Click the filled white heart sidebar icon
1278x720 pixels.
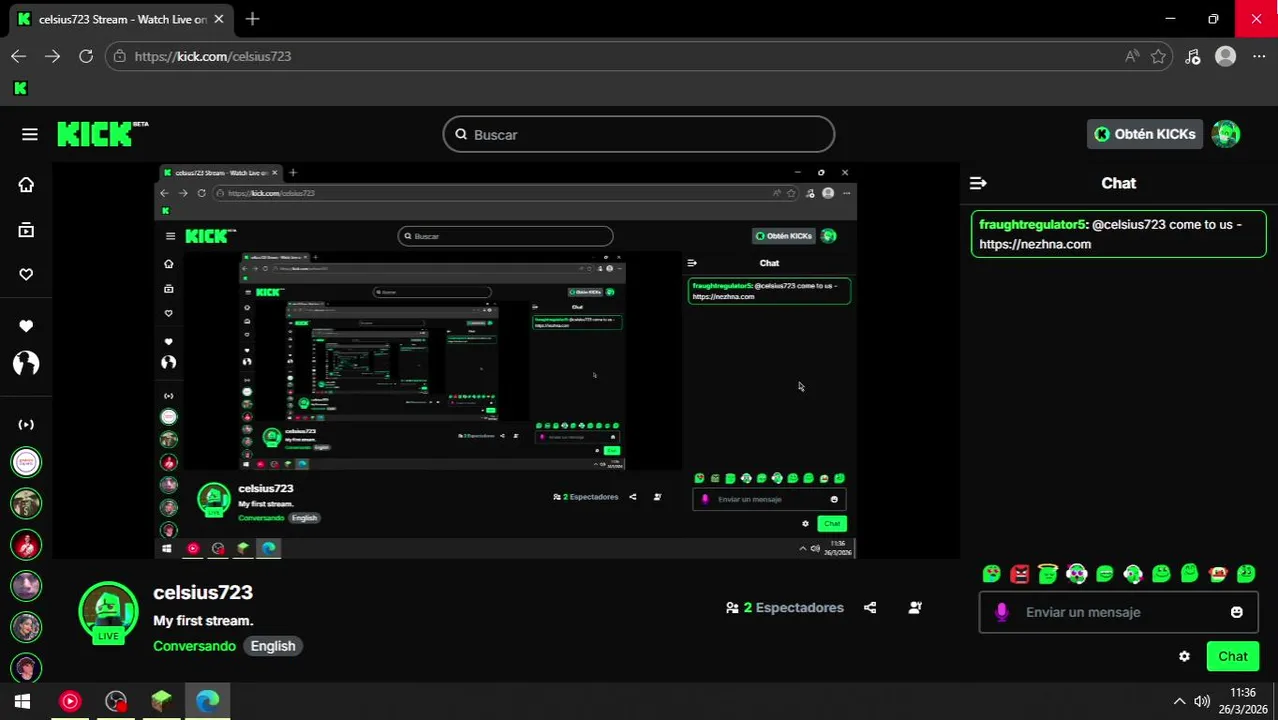point(26,326)
